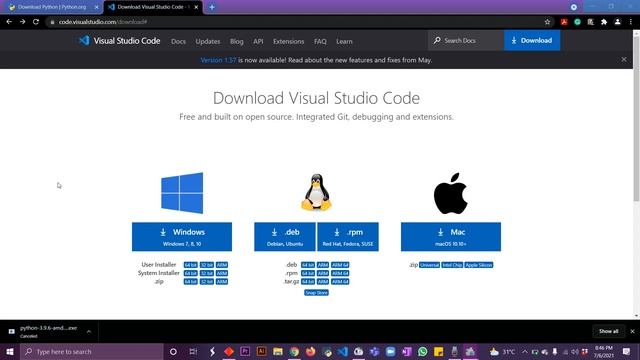640x360 pixels.
Task: Open the Snap Store link
Action: click(316, 293)
